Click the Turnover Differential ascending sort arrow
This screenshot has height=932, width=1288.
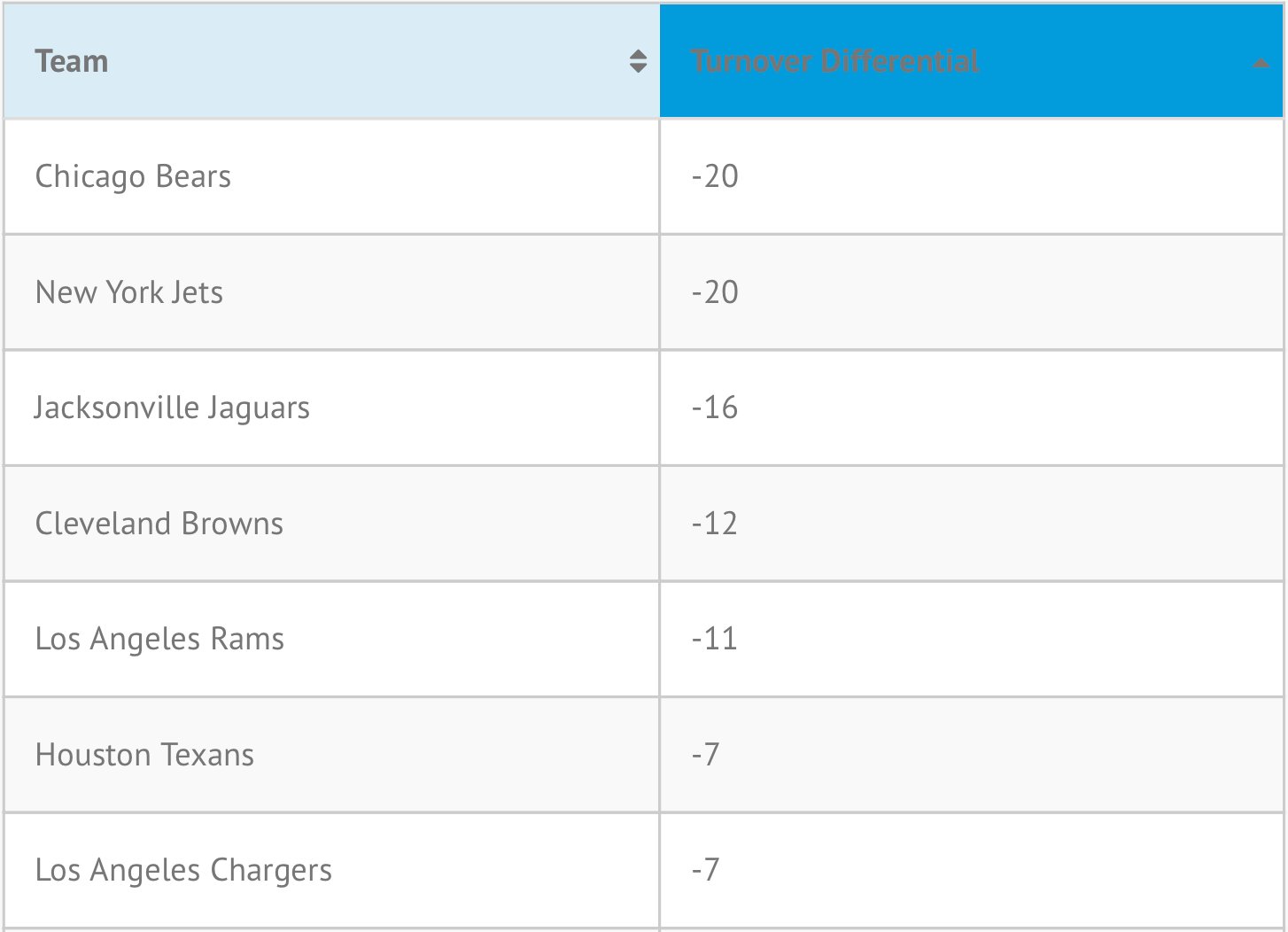click(1261, 63)
